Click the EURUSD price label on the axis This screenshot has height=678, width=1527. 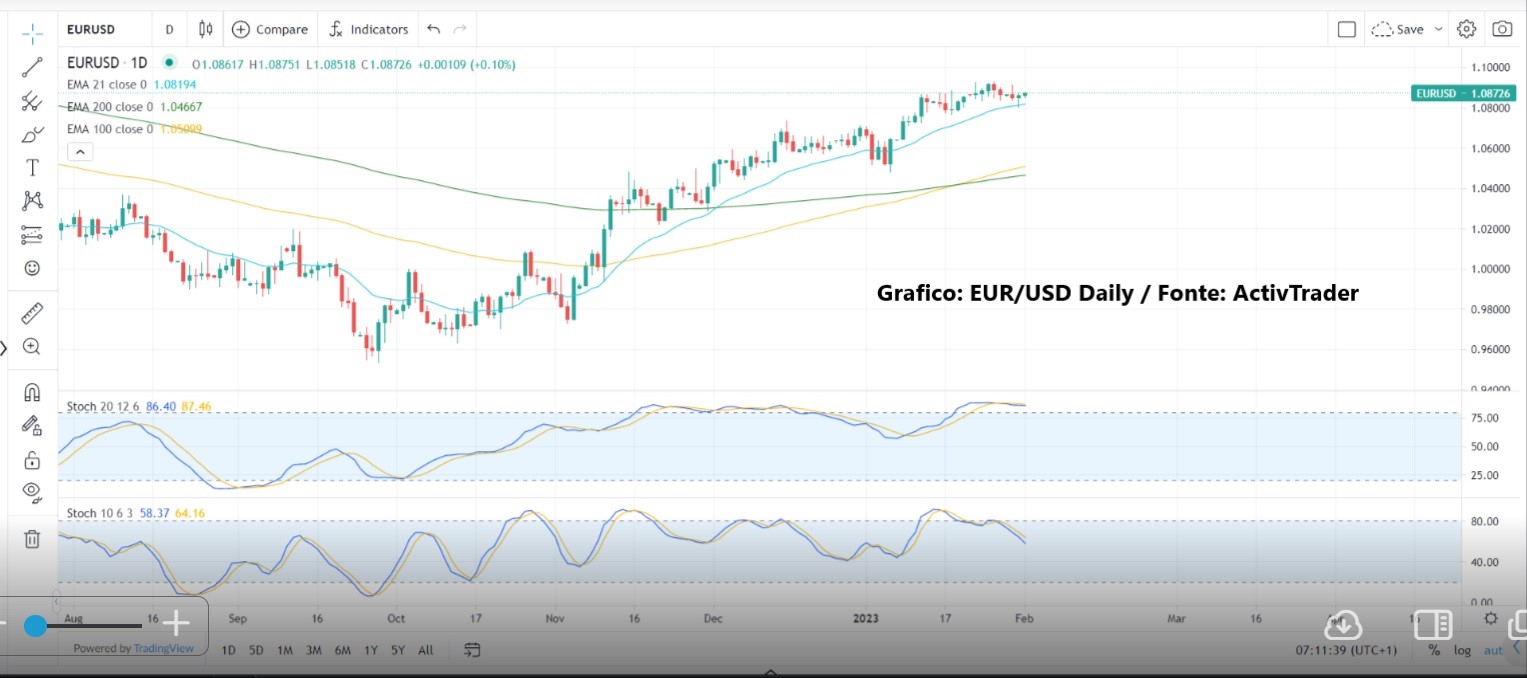pos(1464,93)
